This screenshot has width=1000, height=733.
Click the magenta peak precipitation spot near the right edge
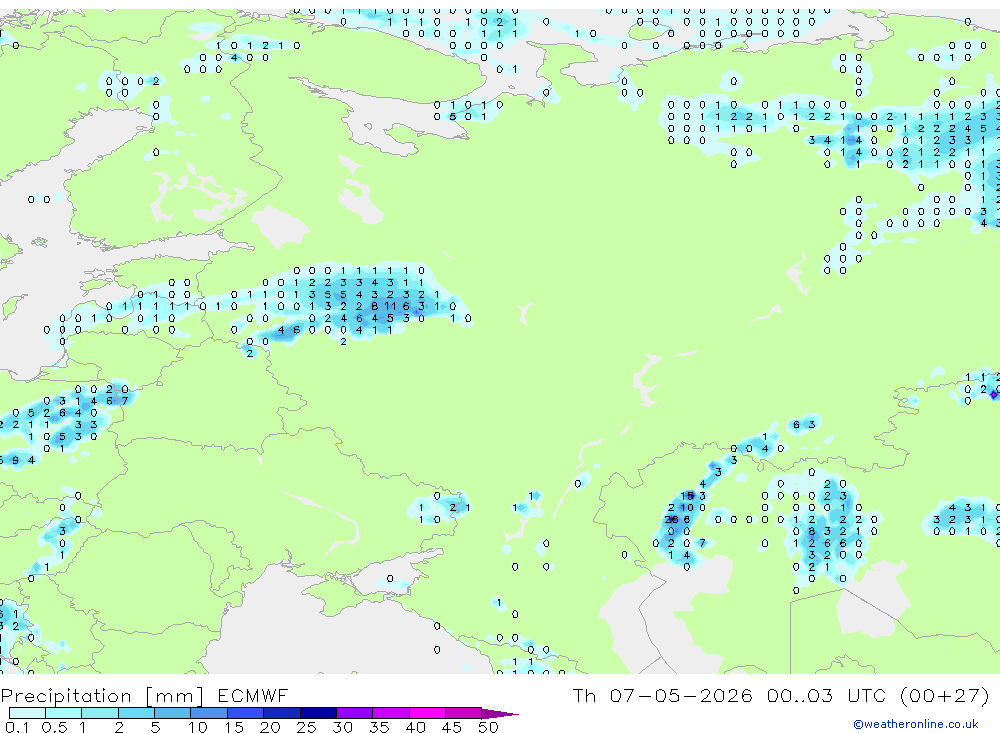994,395
